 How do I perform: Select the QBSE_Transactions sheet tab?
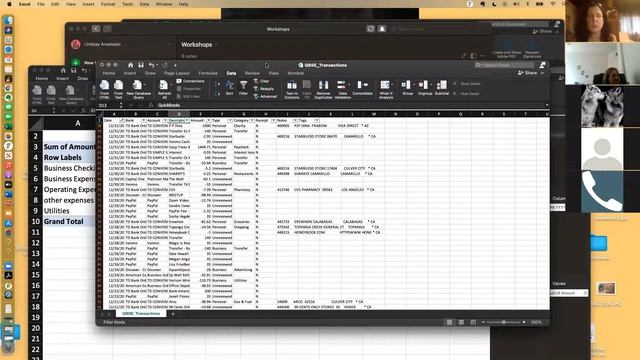click(x=141, y=313)
